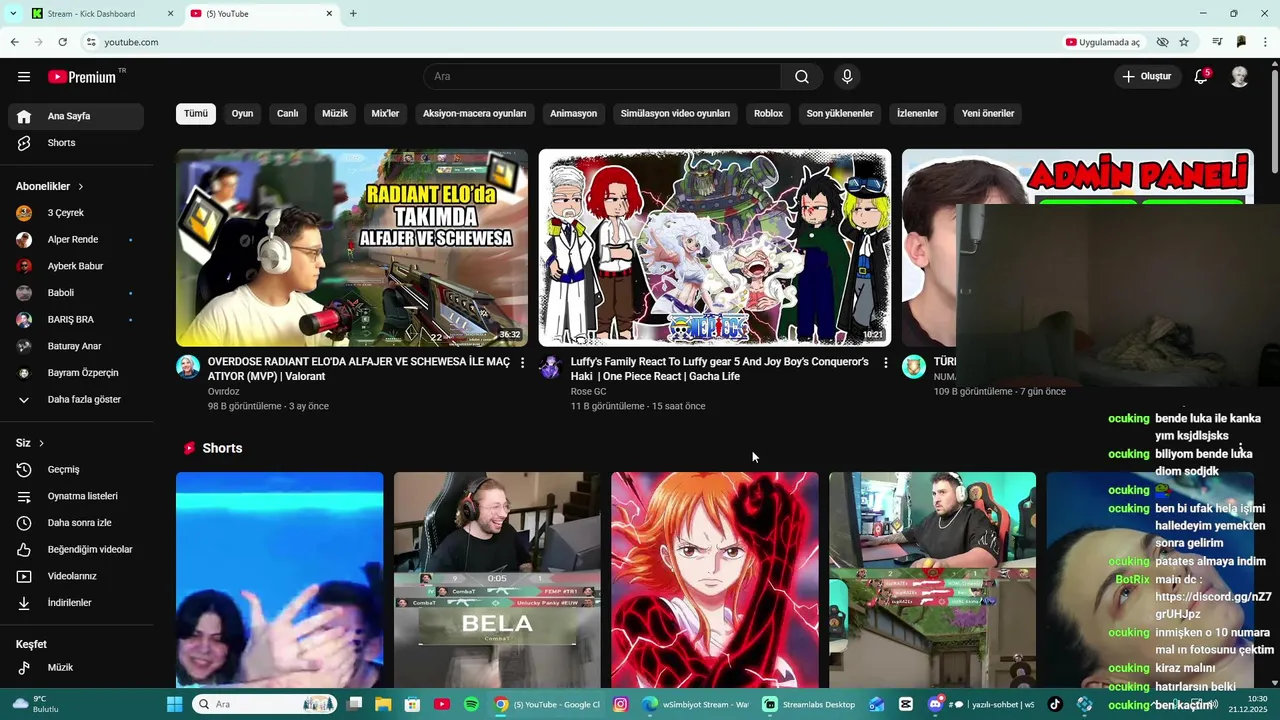1280x720 pixels.
Task: Open the media control icon in Chrome
Action: pyautogui.click(x=1217, y=42)
